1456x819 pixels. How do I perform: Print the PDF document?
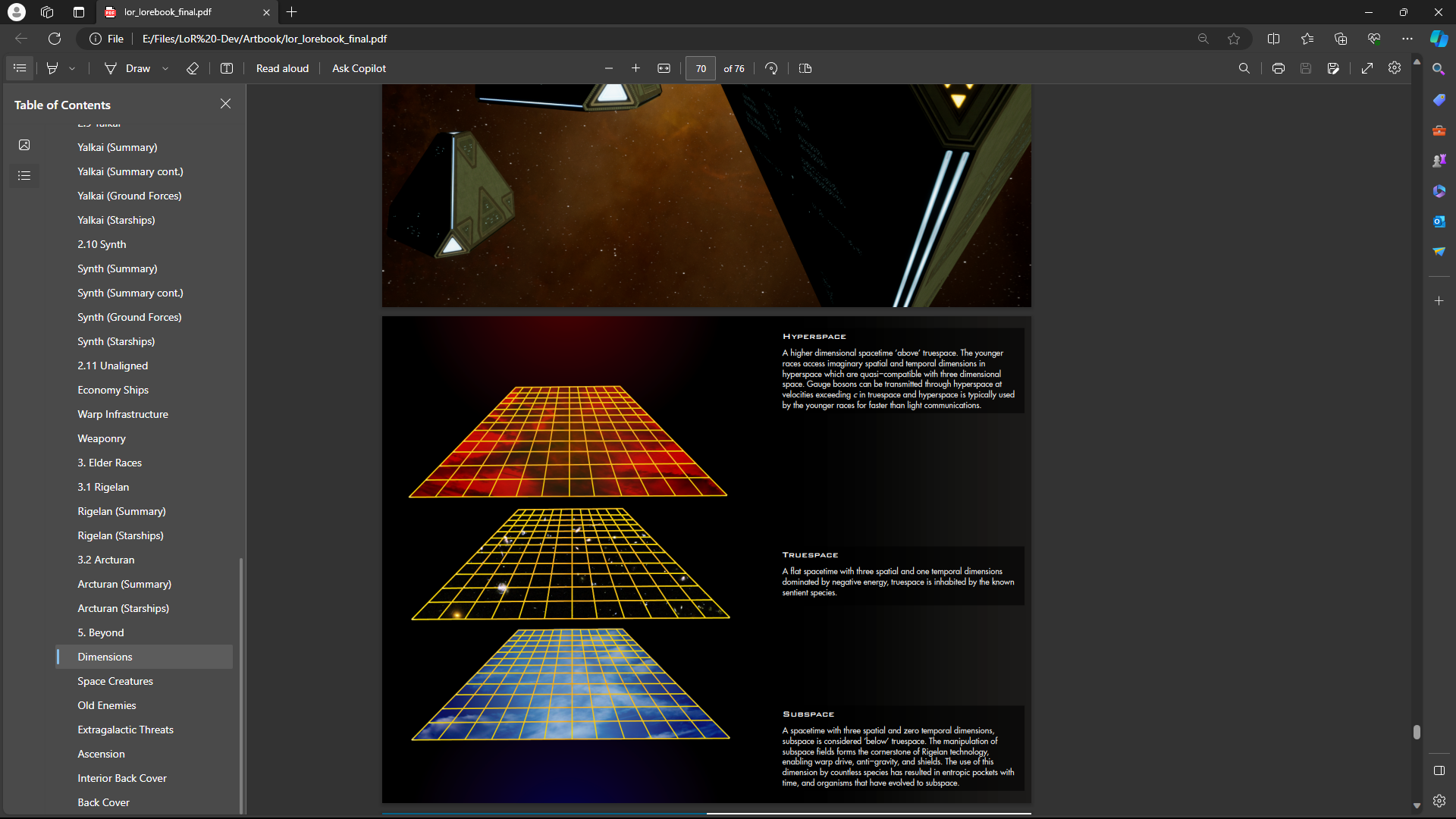click(x=1278, y=68)
